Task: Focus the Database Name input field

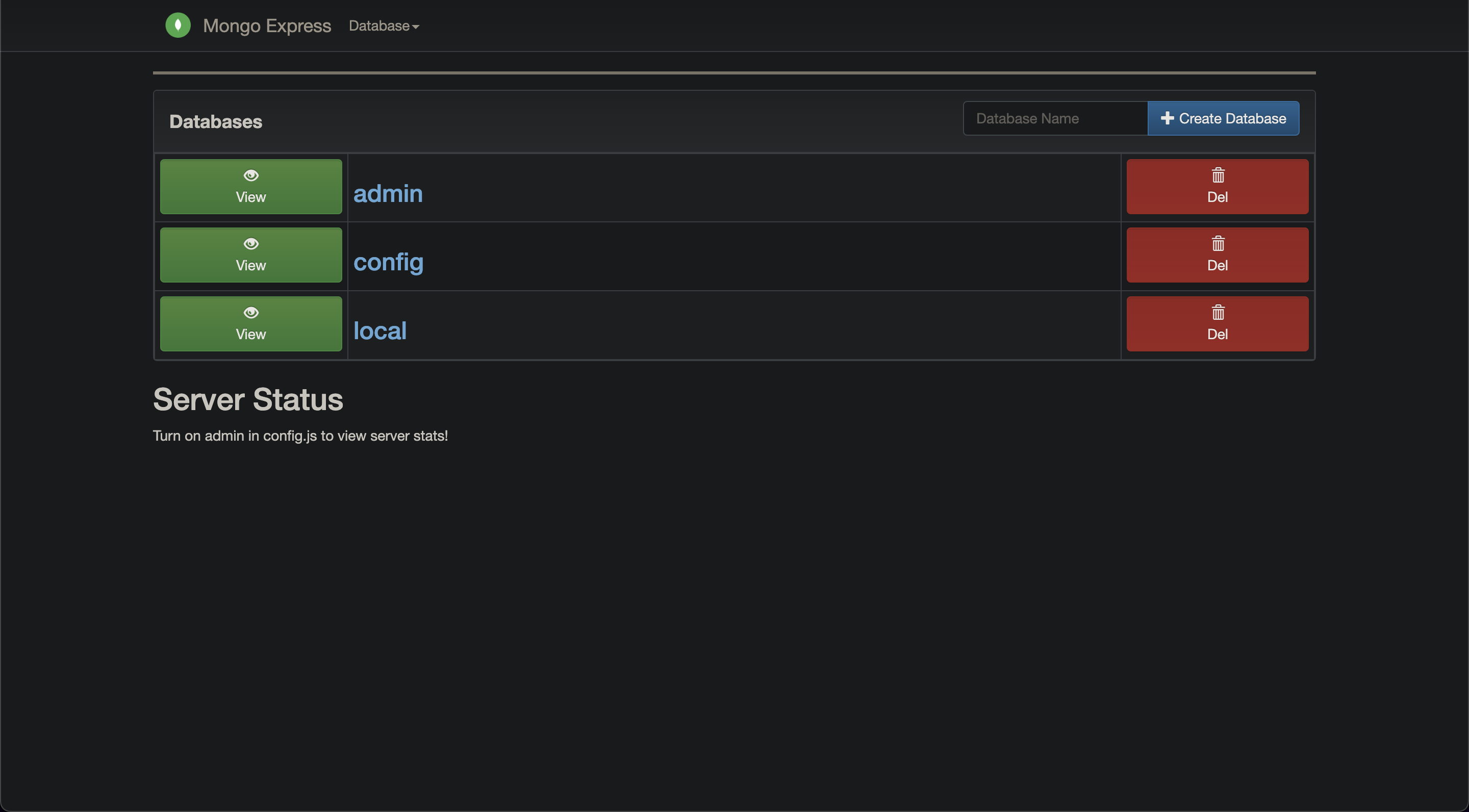Action: point(1055,119)
